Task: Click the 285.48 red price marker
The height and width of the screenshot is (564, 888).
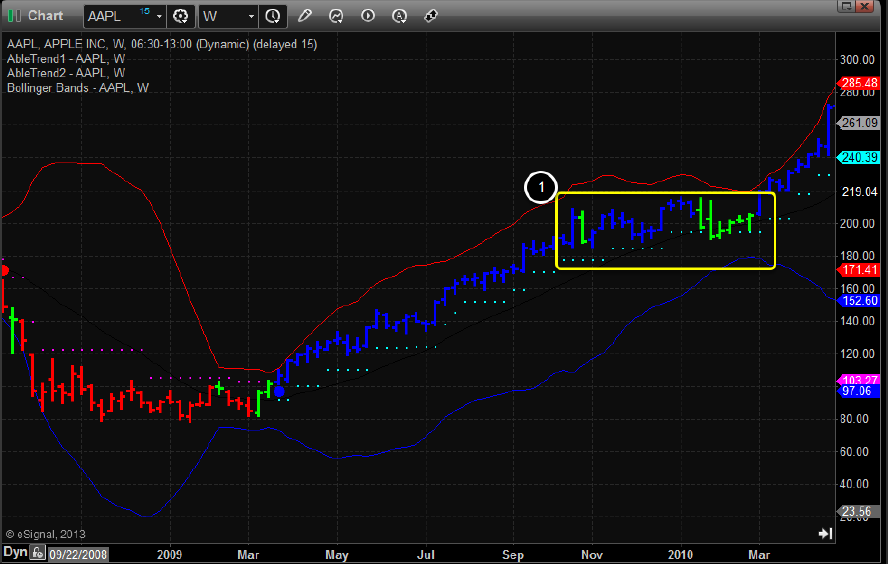Action: pyautogui.click(x=859, y=83)
